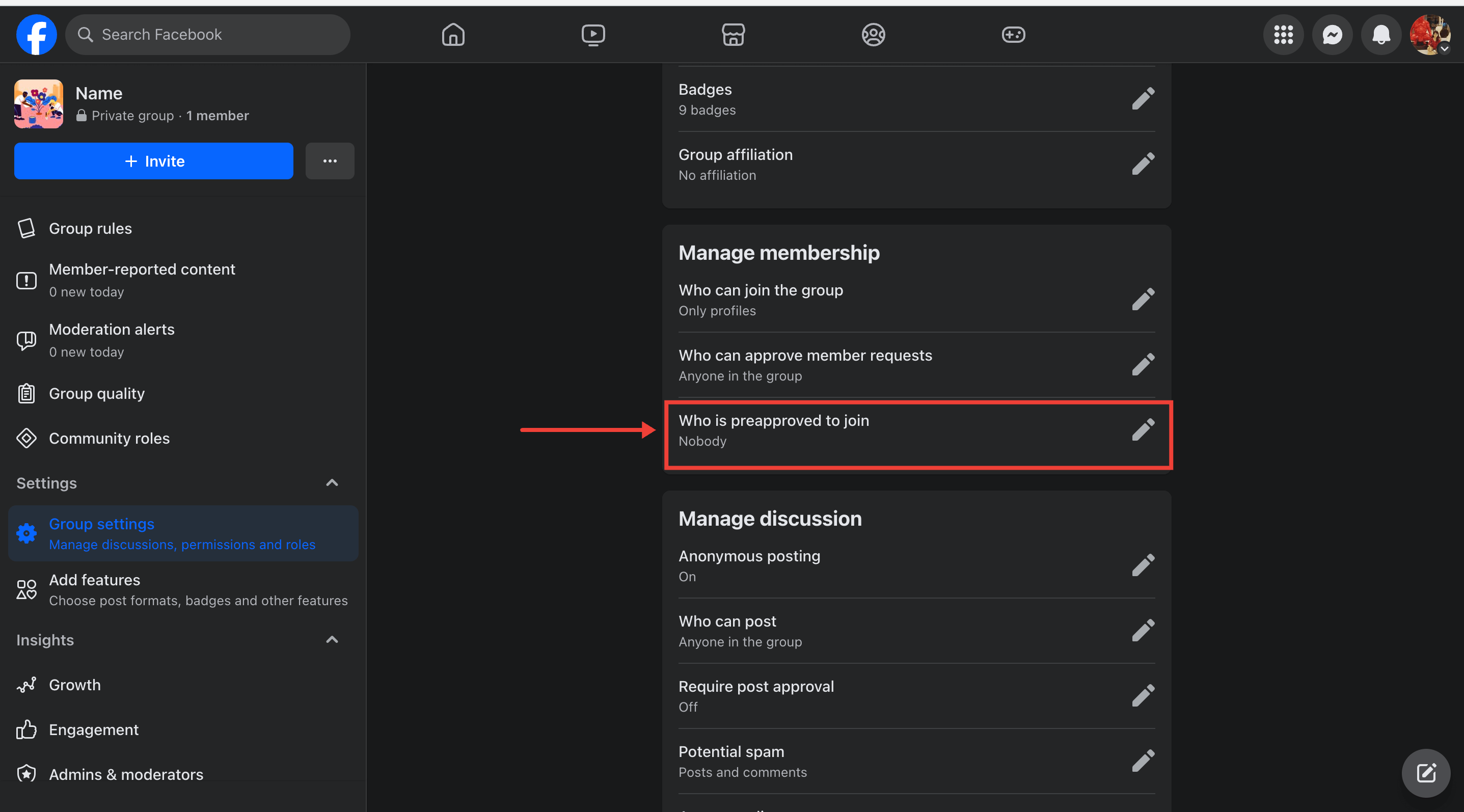Click the user profile avatar icon
Screen dimensions: 1464x812
(1429, 34)
